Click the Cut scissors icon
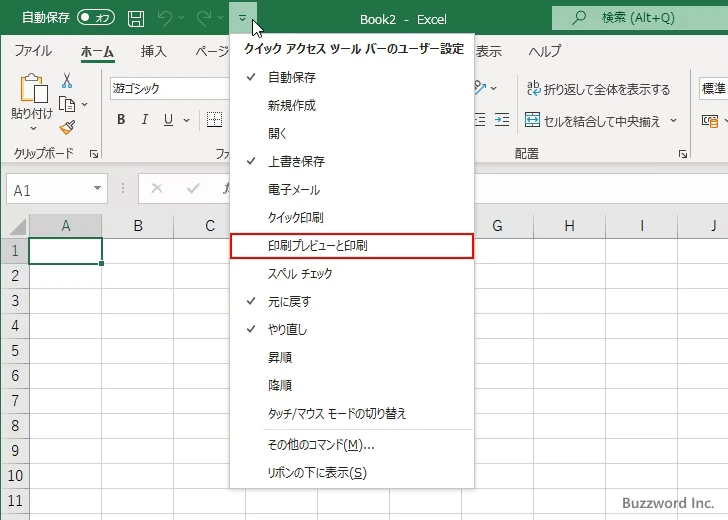 pyautogui.click(x=67, y=81)
